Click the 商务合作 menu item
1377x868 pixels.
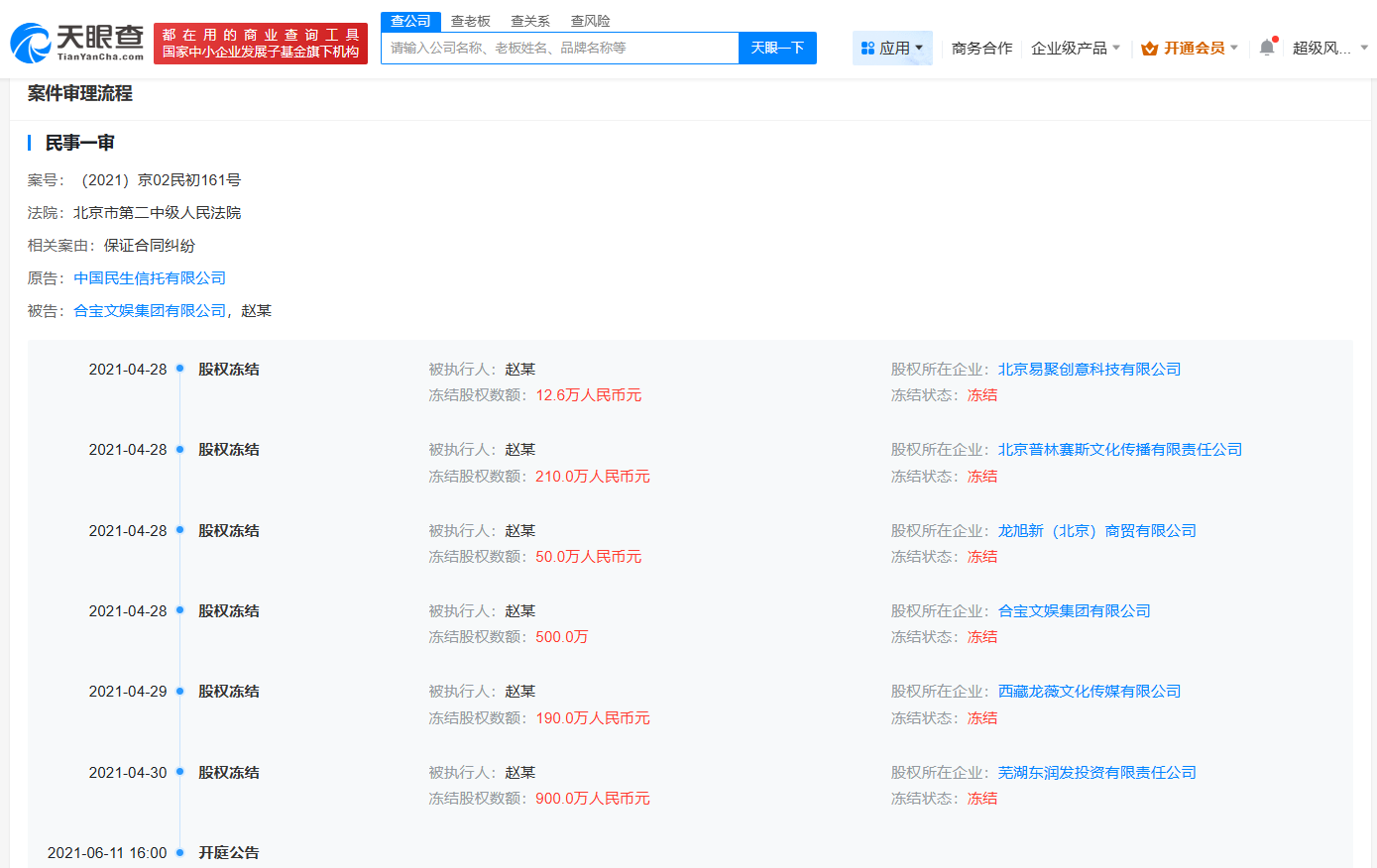(x=980, y=47)
